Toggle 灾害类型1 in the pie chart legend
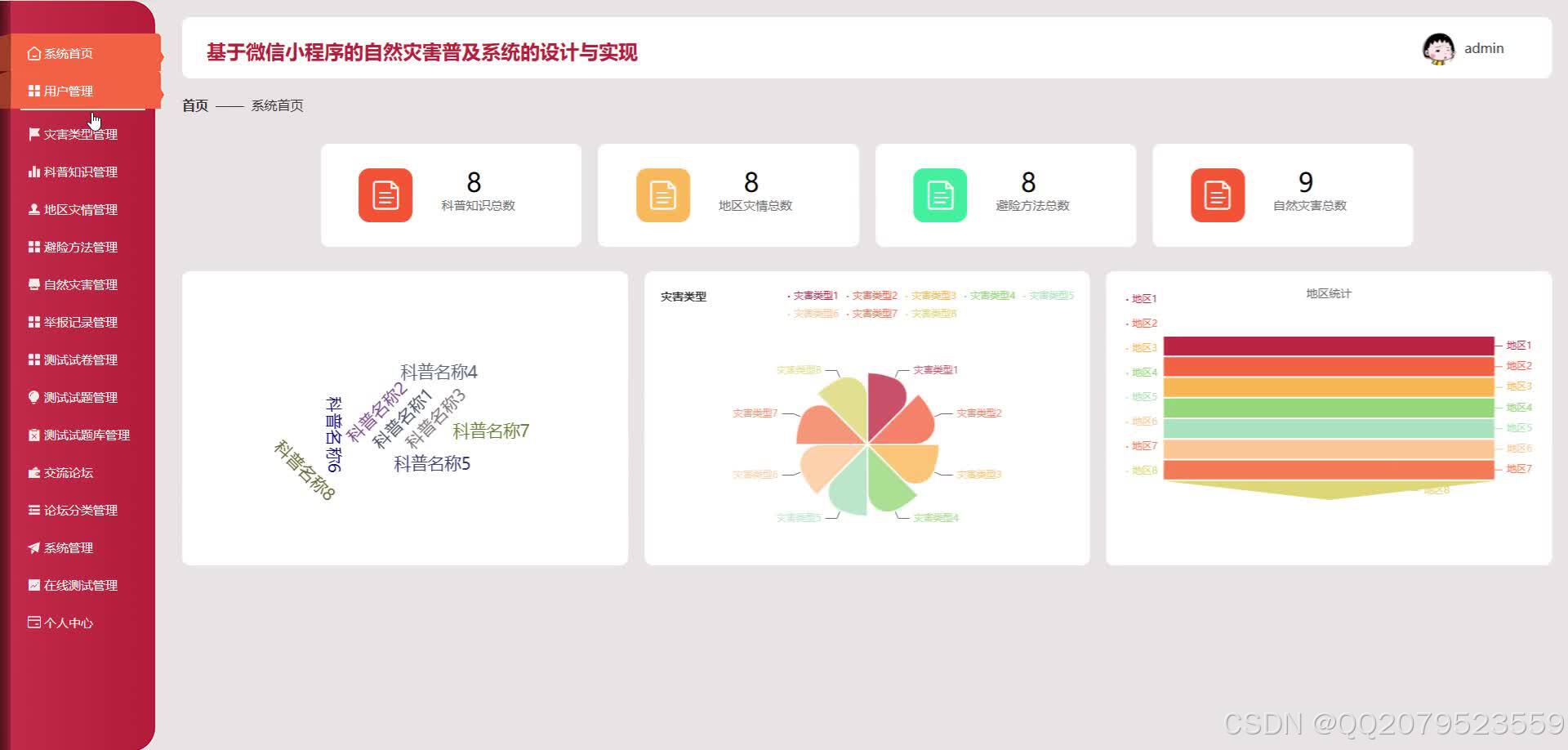The width and height of the screenshot is (1568, 750). pos(813,296)
